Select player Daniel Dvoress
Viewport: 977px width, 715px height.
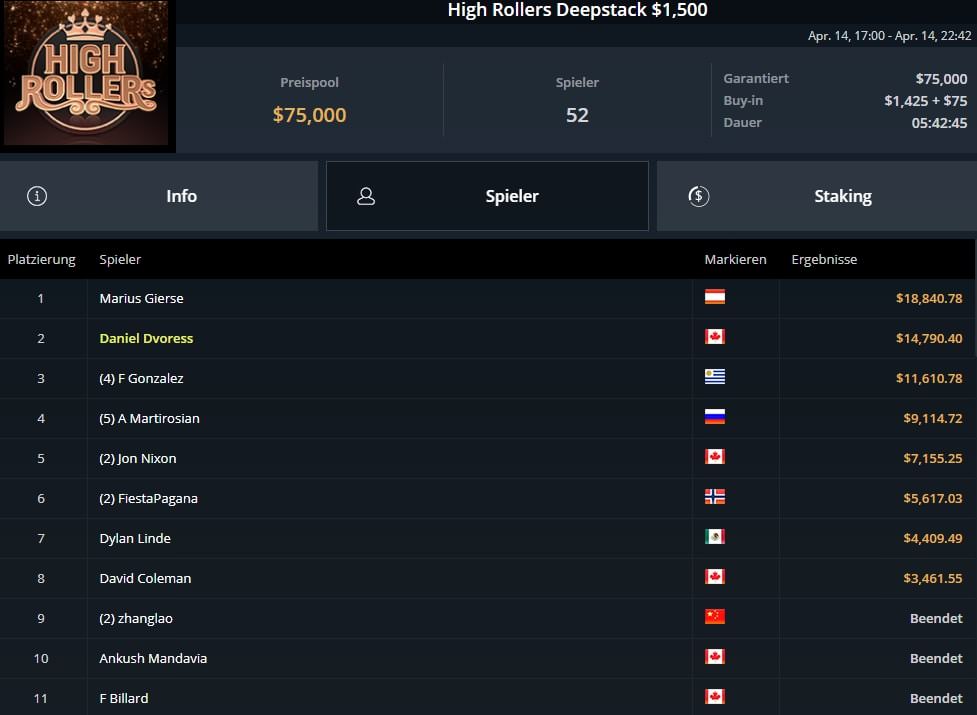tap(146, 338)
